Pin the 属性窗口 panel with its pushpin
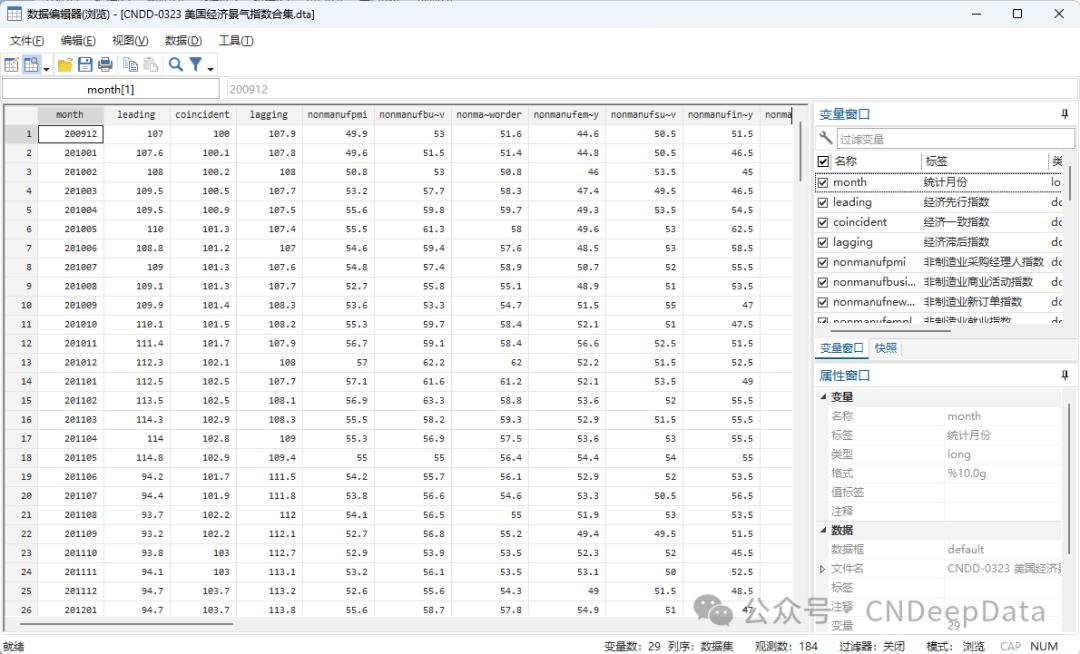The image size is (1080, 654). (1065, 375)
